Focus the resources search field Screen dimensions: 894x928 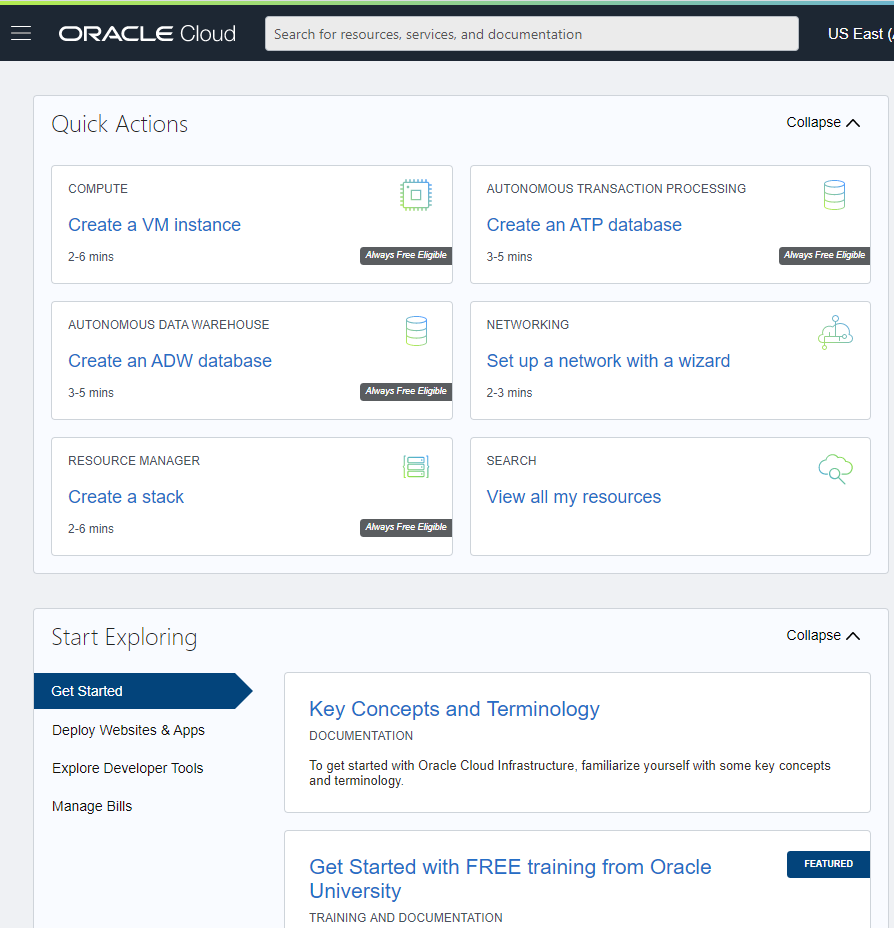click(x=531, y=34)
